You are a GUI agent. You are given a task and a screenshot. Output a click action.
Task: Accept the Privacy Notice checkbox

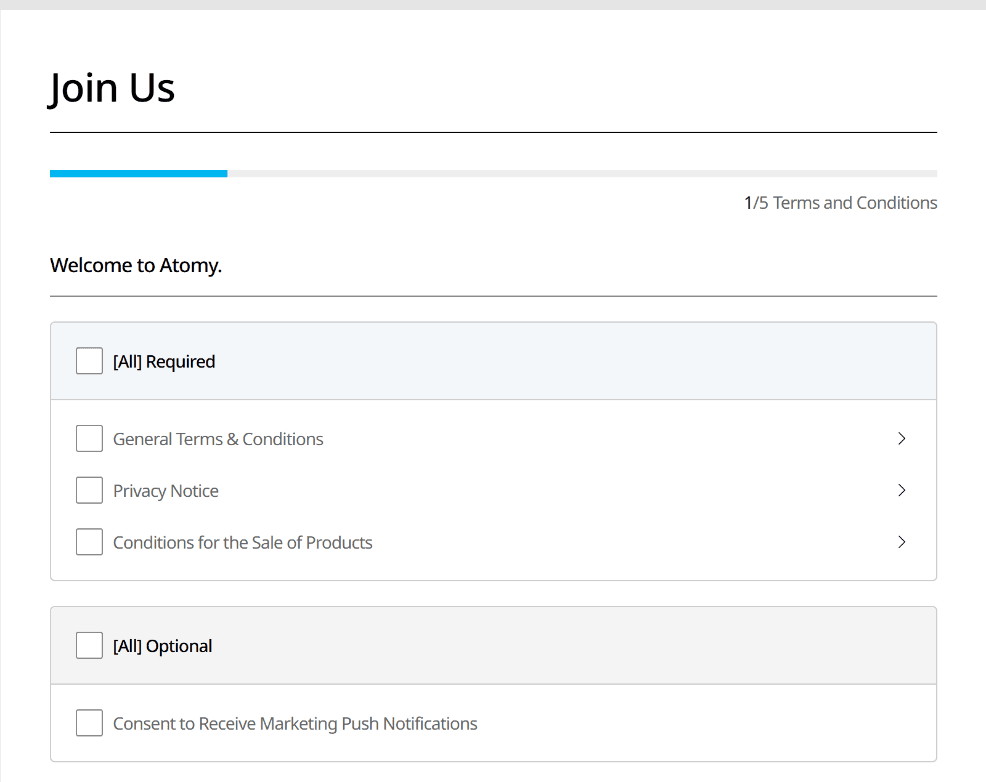click(x=89, y=490)
